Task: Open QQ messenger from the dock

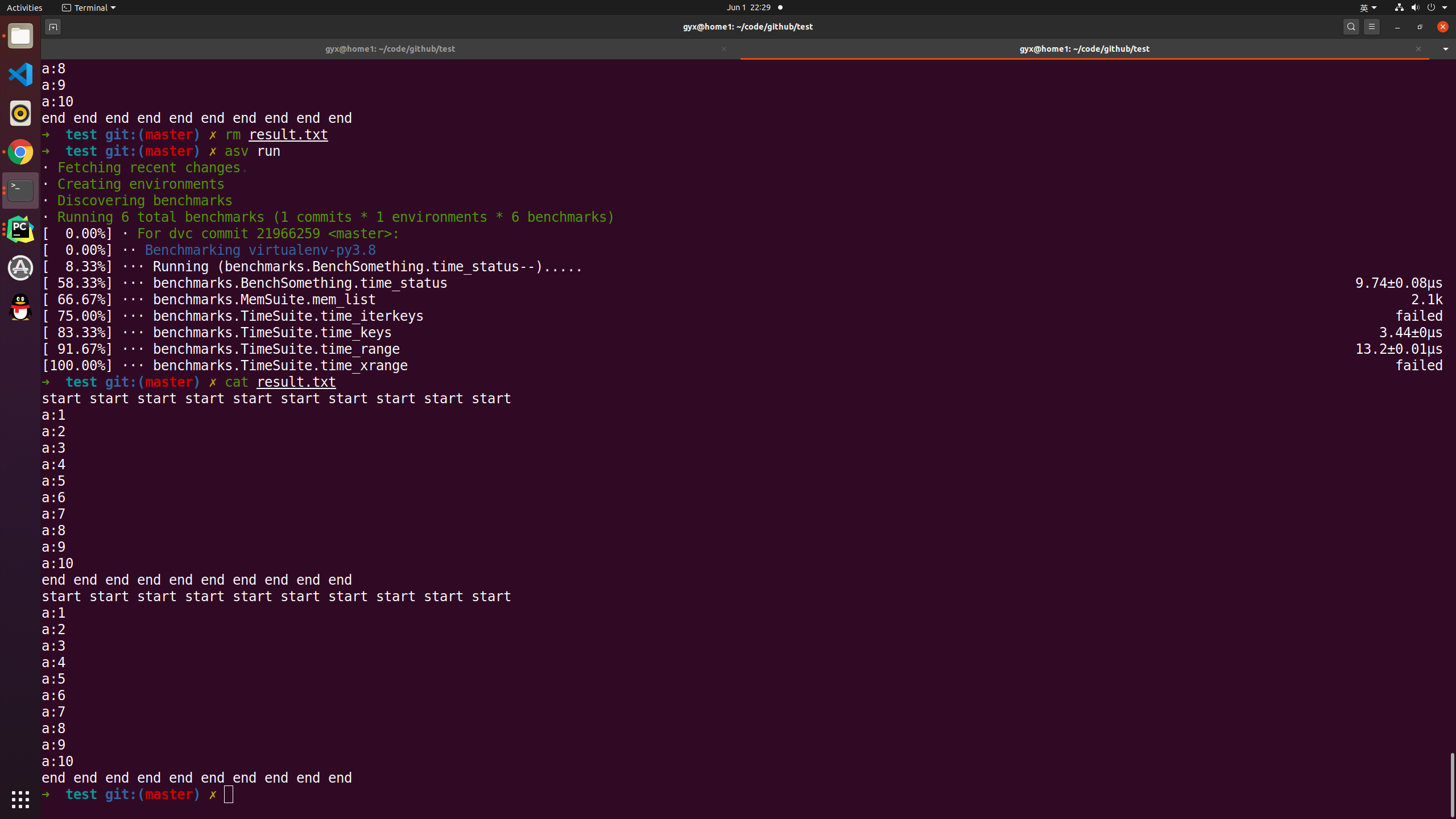Action: click(x=20, y=308)
